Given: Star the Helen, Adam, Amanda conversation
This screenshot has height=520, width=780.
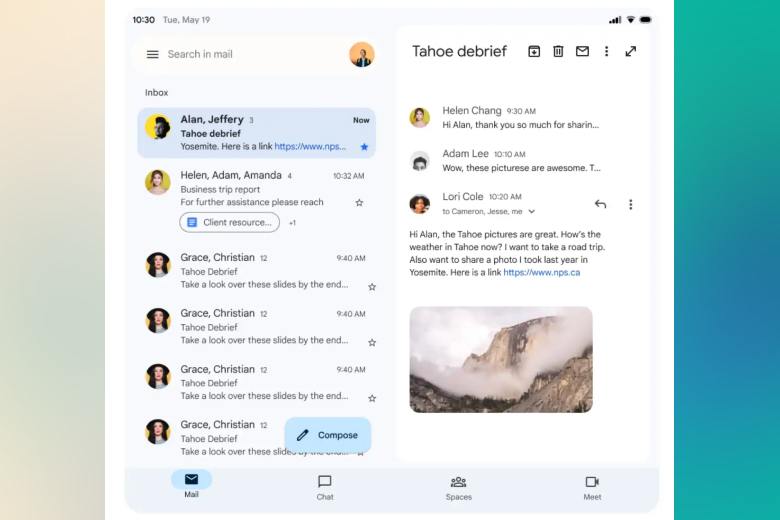Looking at the screenshot, I should (x=359, y=203).
